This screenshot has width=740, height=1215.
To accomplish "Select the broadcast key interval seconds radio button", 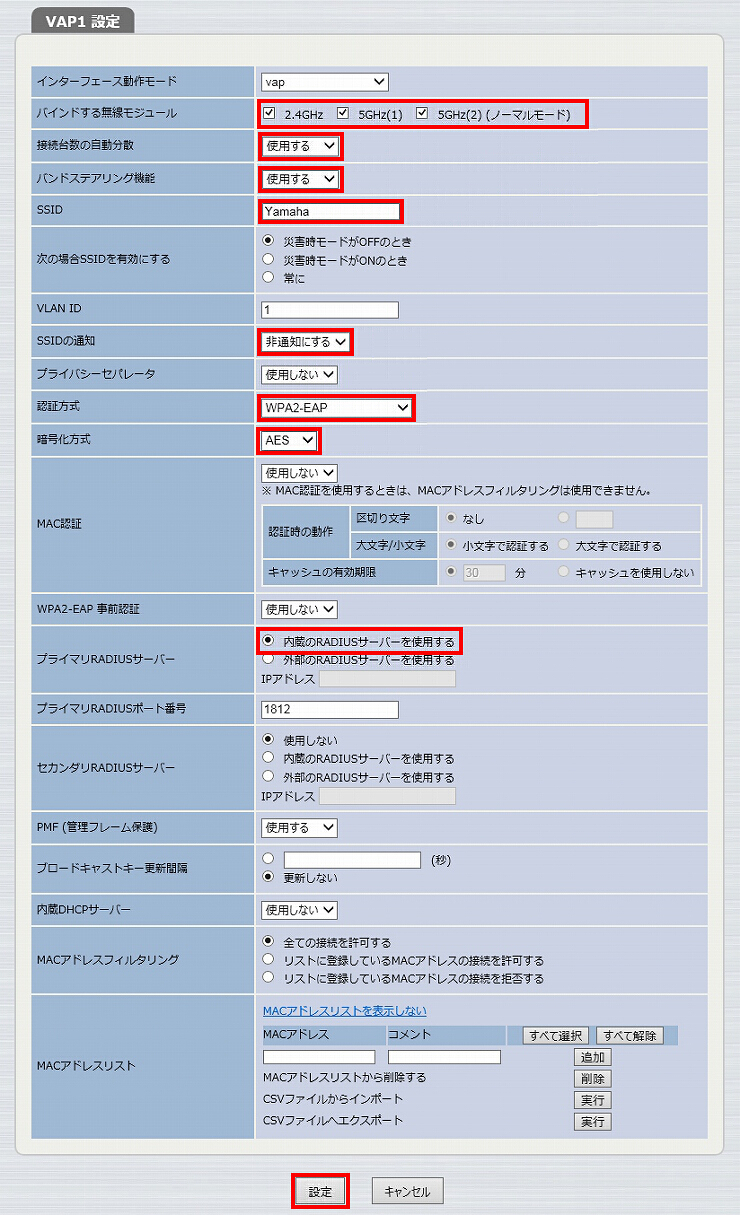I will click(268, 859).
